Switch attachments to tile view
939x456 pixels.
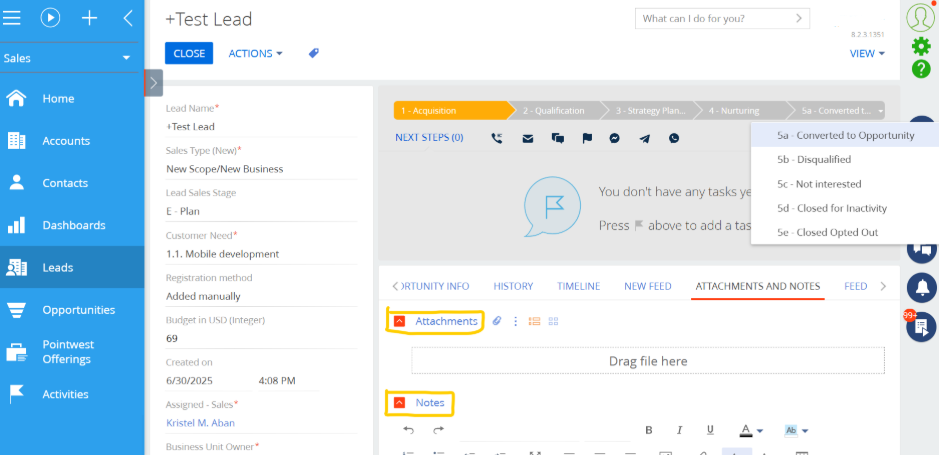click(553, 321)
